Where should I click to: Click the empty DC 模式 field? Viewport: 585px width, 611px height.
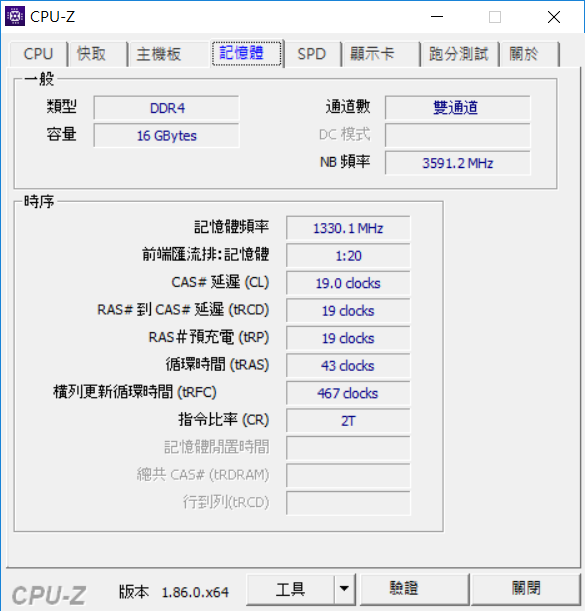tap(458, 136)
